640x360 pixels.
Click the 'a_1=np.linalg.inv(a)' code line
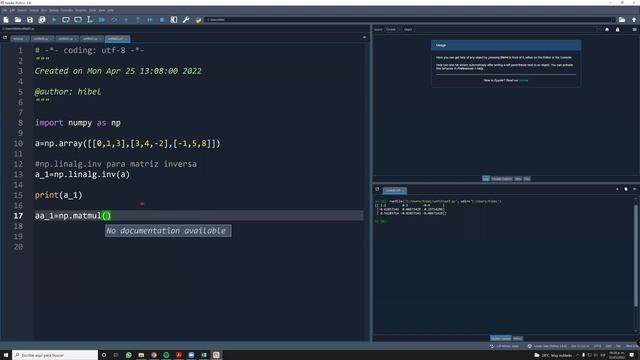click(82, 174)
